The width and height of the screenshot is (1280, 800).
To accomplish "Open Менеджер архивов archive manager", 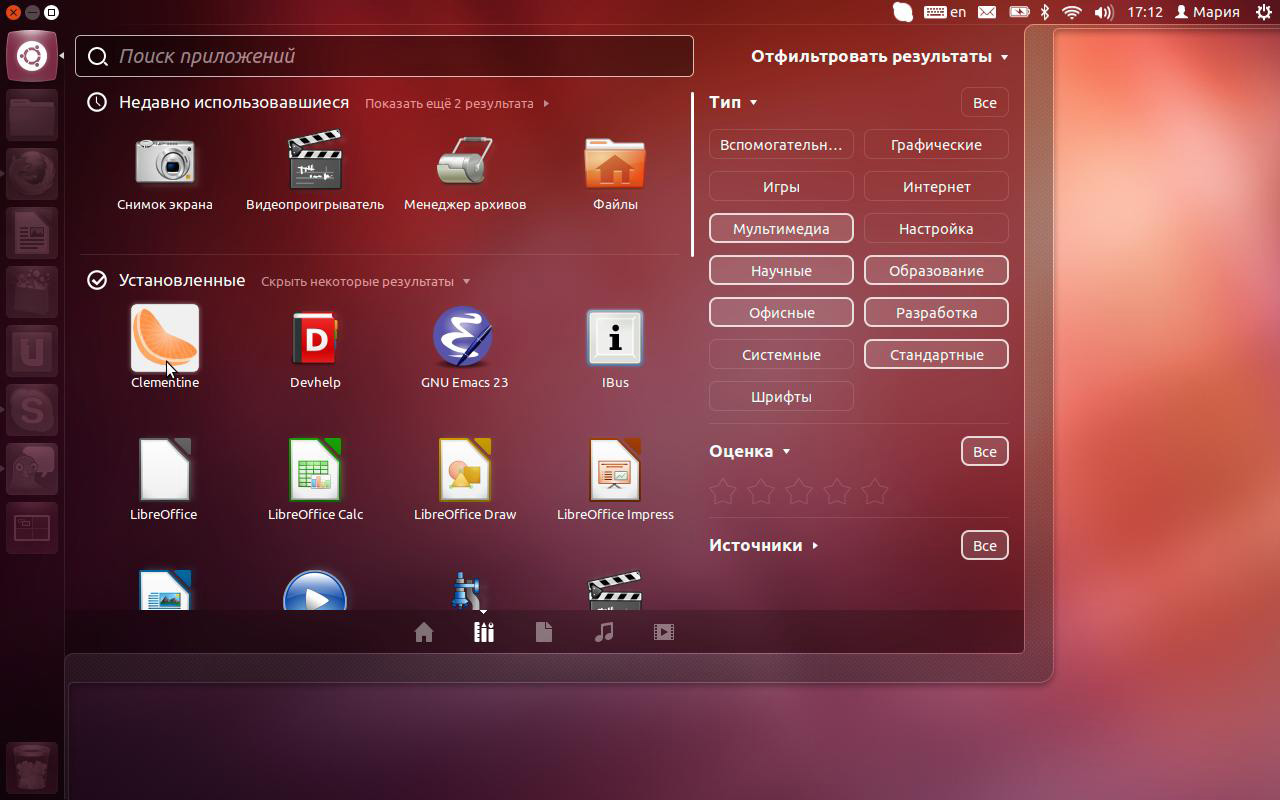I will (x=465, y=172).
